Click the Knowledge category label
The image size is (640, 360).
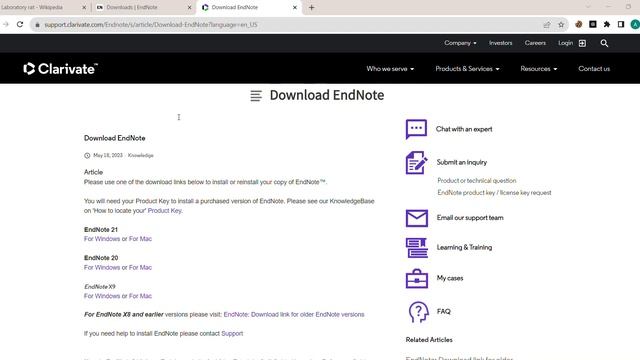coord(140,156)
